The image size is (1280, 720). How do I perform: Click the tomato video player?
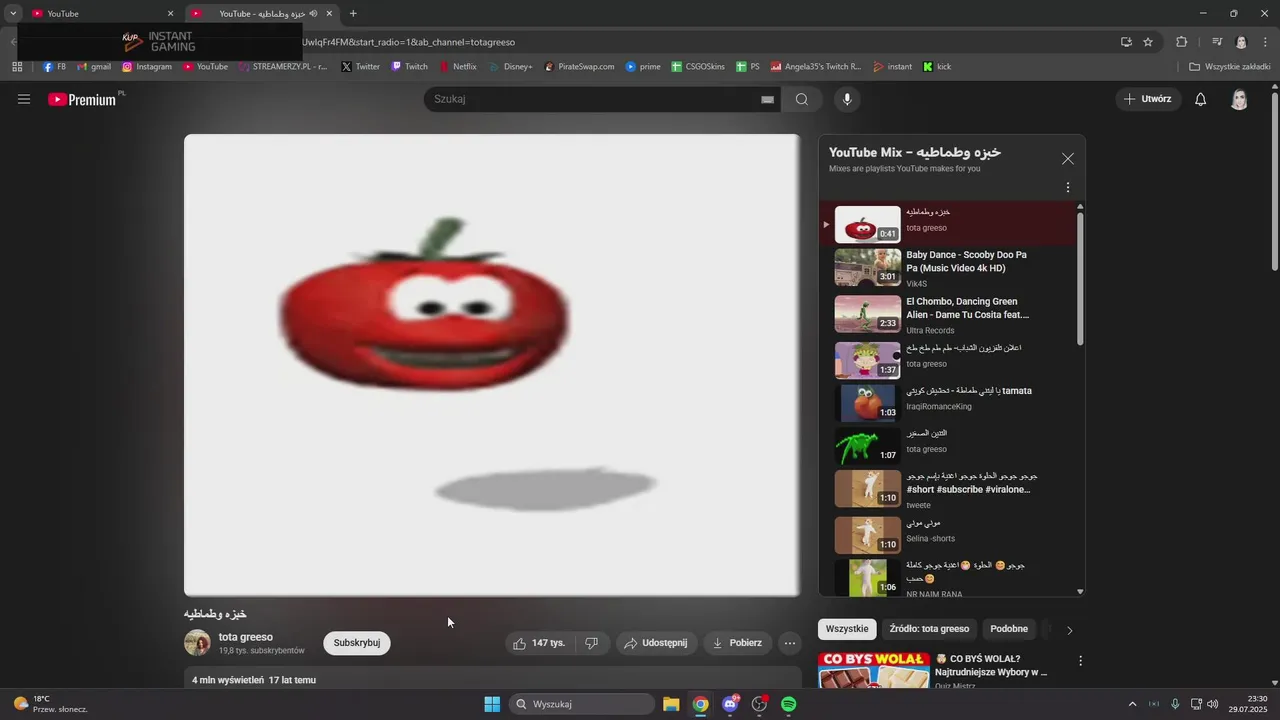(x=492, y=365)
